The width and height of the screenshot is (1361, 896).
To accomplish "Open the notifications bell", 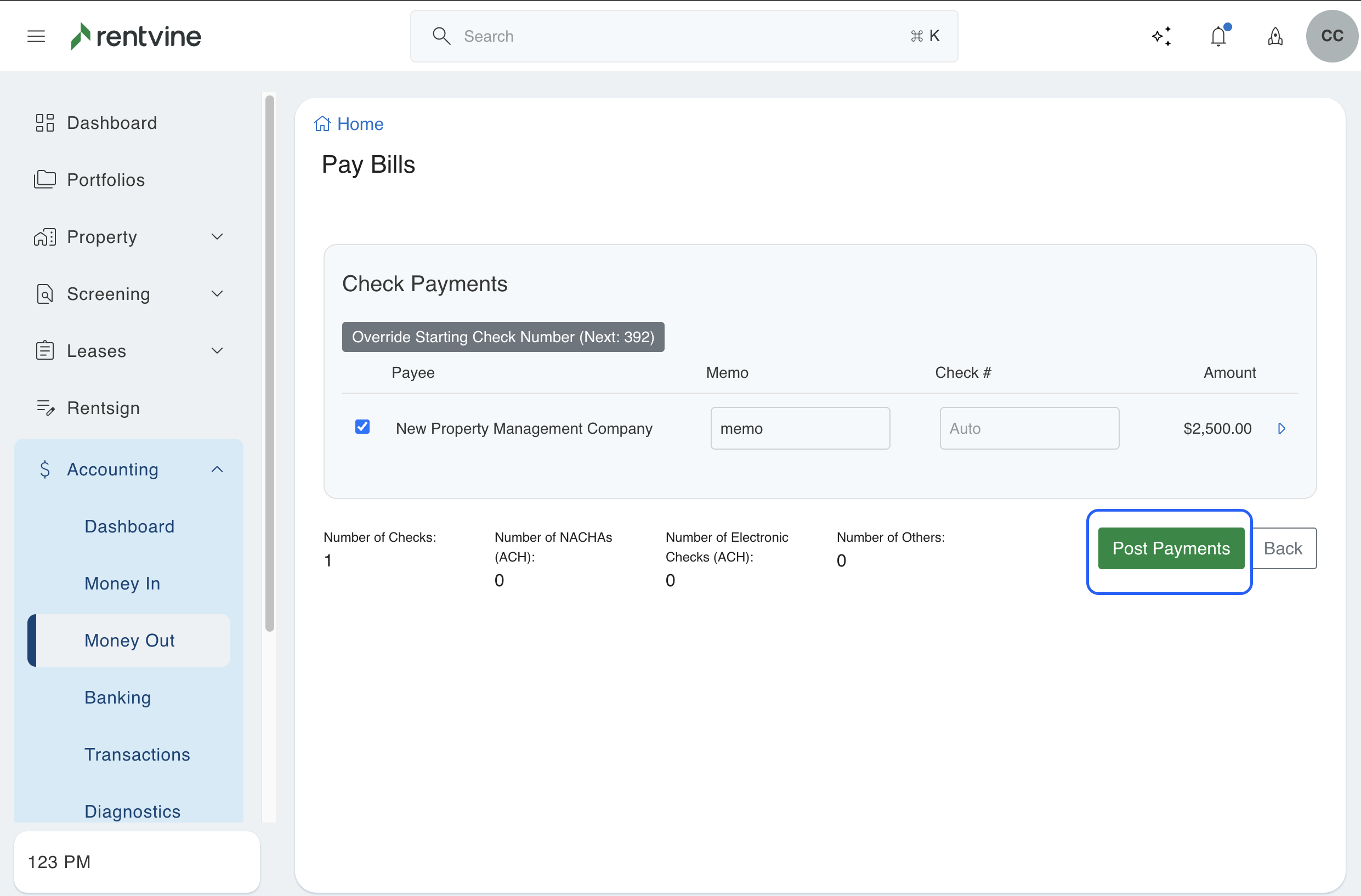I will point(1218,37).
